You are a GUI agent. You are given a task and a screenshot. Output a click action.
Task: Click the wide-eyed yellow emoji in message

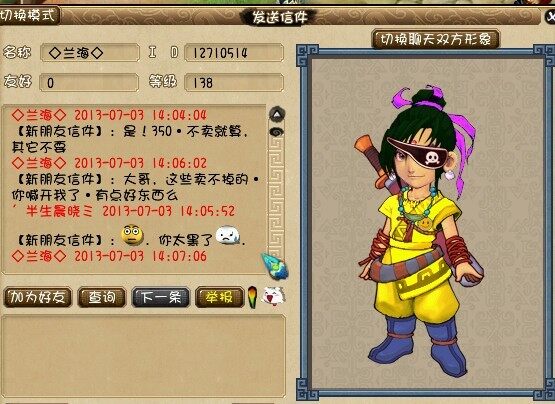click(x=132, y=234)
